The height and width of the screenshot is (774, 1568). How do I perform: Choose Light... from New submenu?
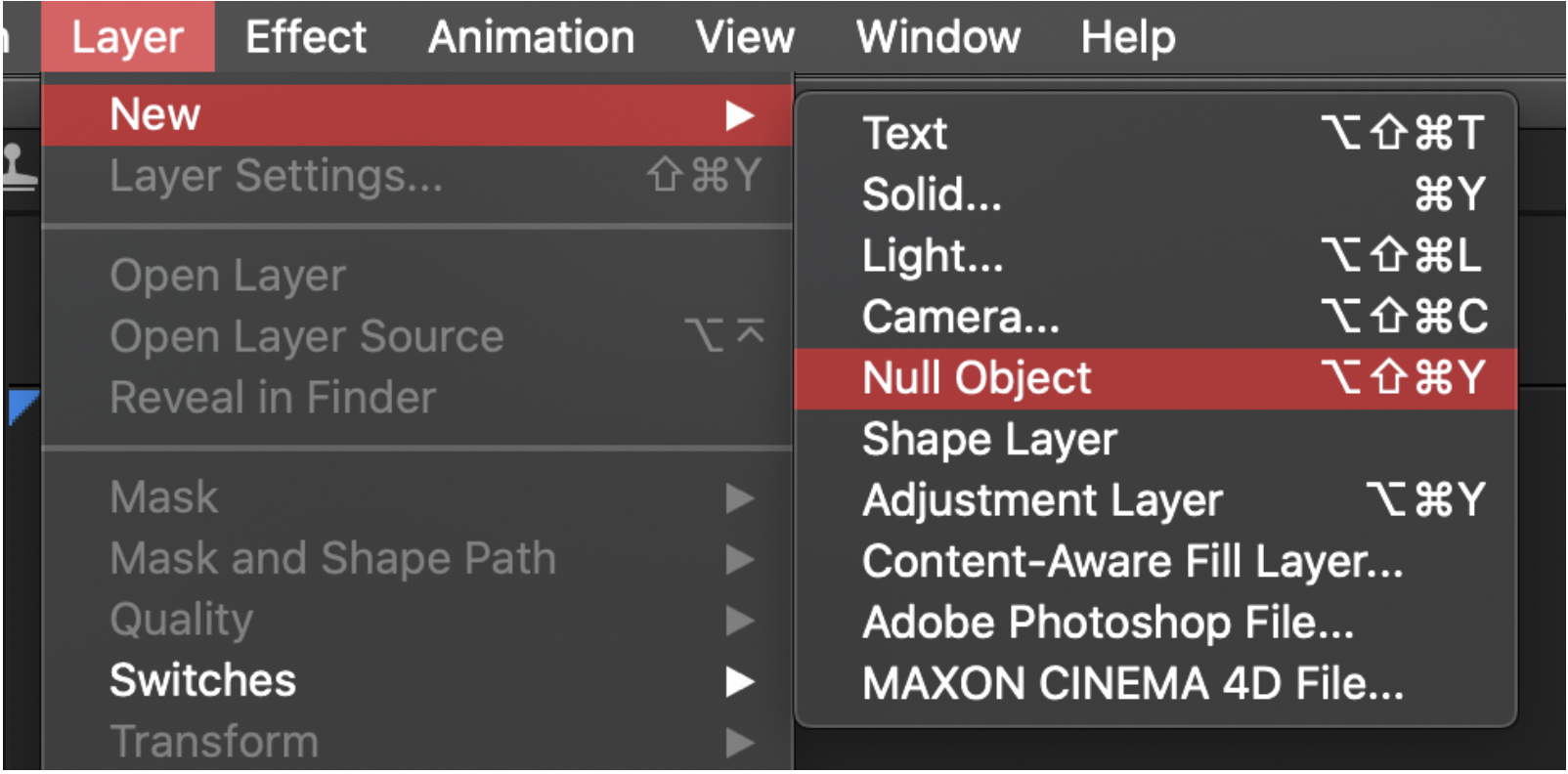click(x=1156, y=256)
